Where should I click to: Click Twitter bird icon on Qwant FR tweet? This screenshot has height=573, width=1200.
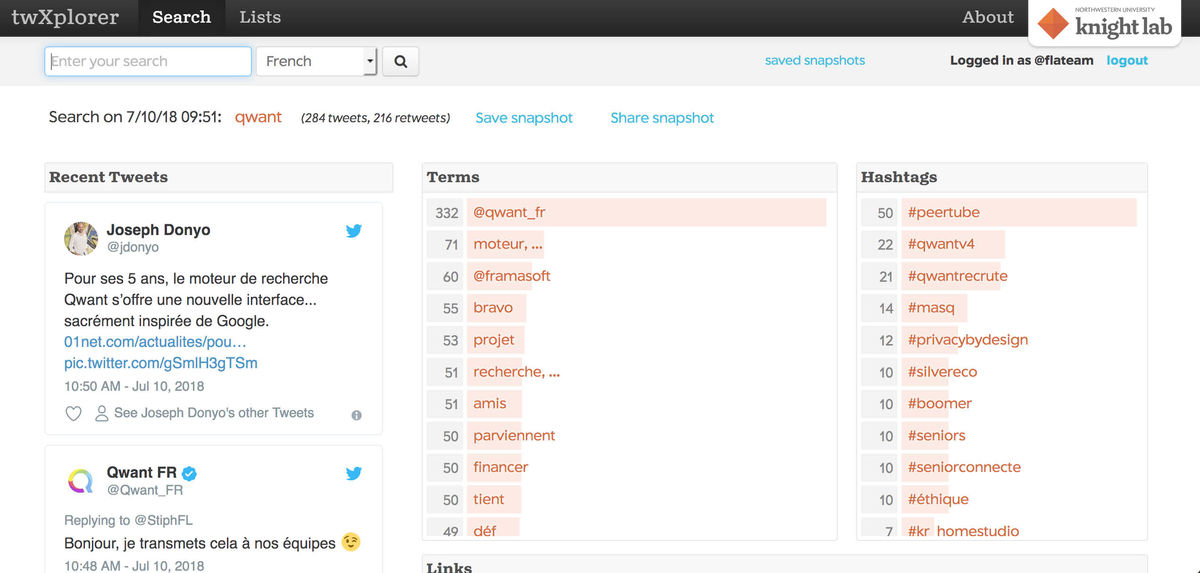[x=354, y=474]
